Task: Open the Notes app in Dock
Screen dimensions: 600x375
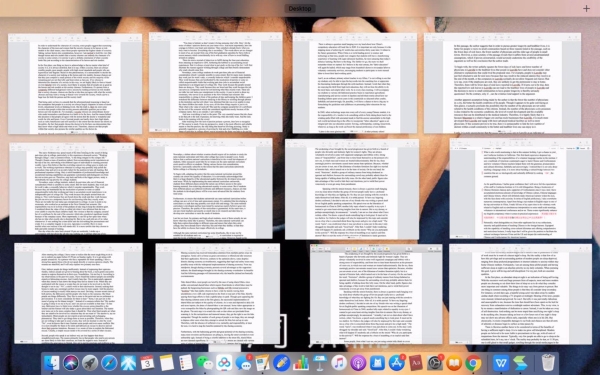Action: pos(166,362)
